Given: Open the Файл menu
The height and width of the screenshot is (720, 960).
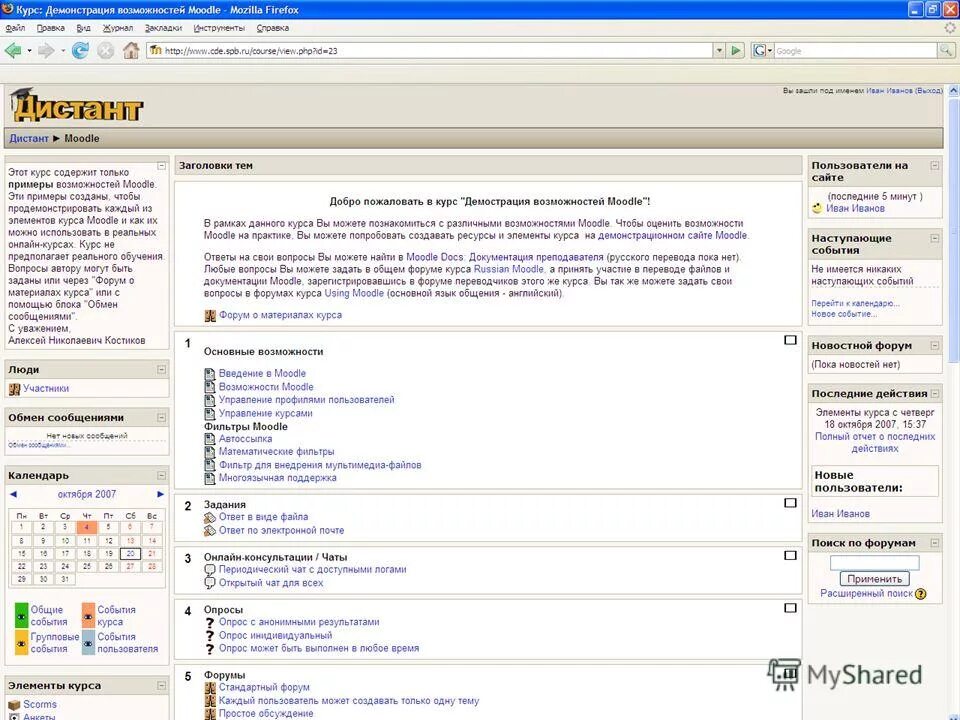Looking at the screenshot, I should pyautogui.click(x=15, y=28).
